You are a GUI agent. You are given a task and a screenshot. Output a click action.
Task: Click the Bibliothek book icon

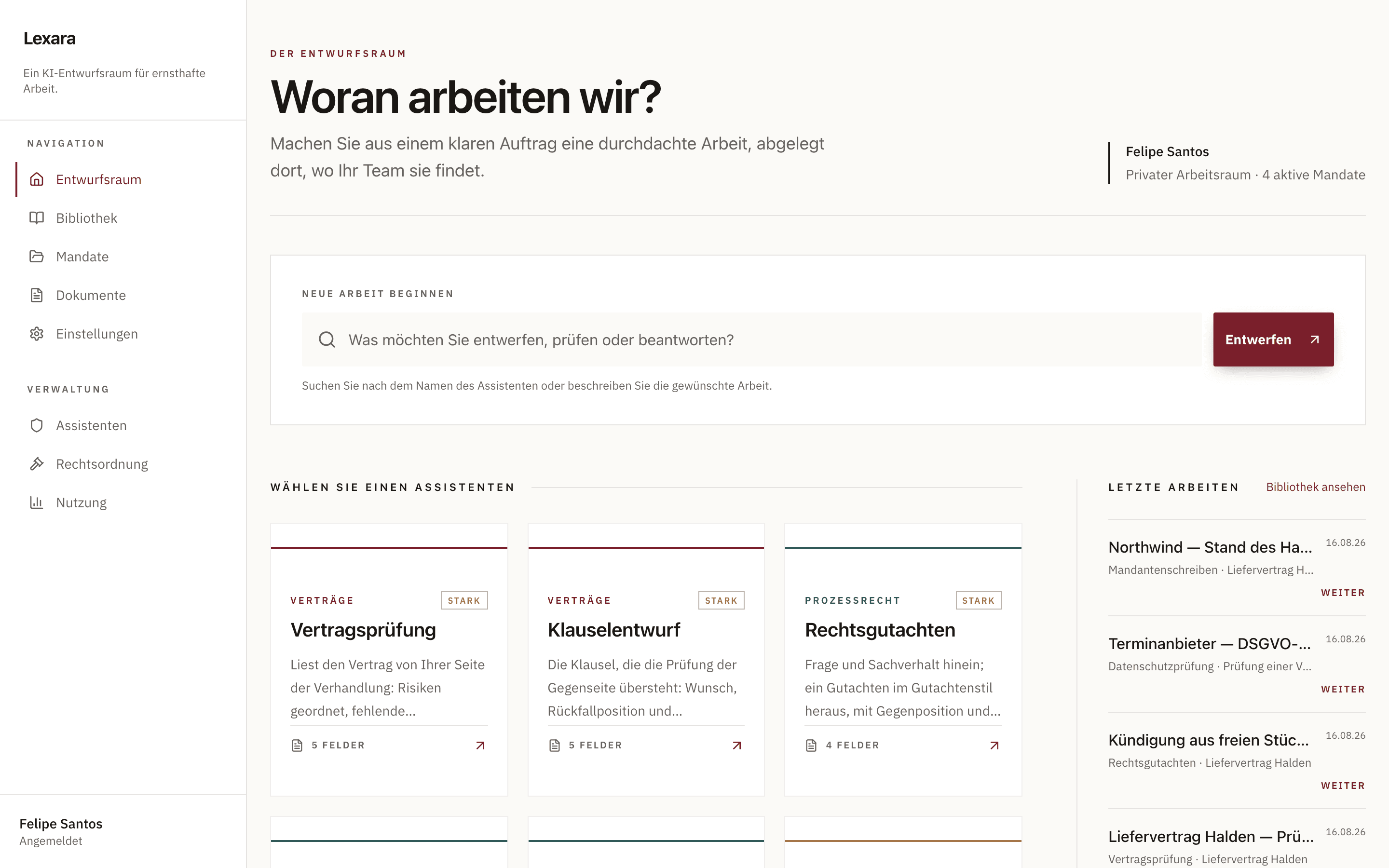click(37, 217)
